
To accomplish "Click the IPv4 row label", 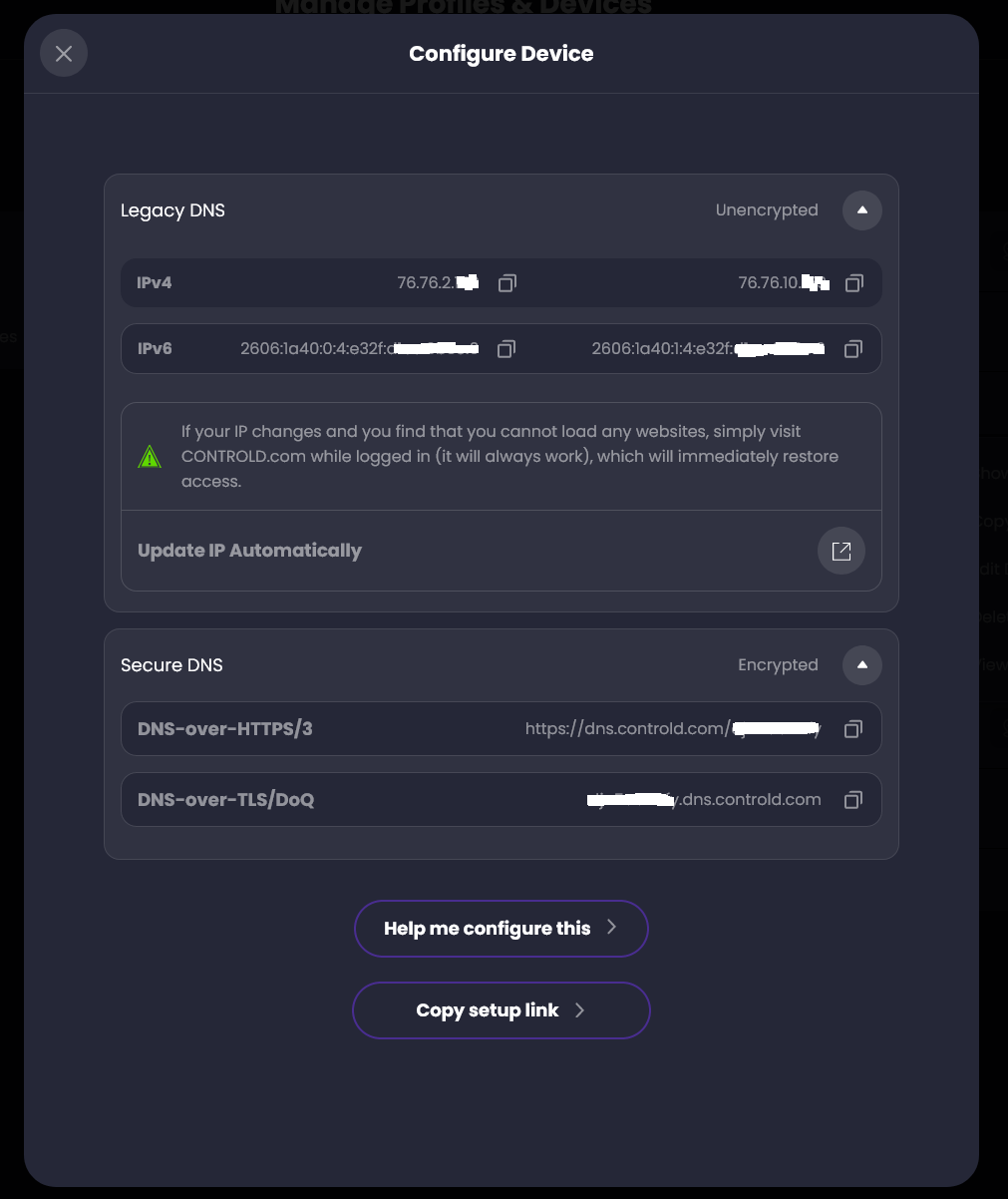I will coord(155,283).
